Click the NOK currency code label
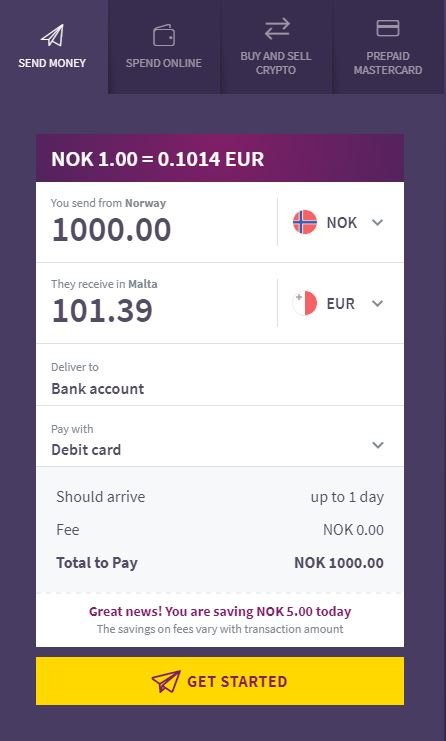This screenshot has width=446, height=741. point(342,223)
